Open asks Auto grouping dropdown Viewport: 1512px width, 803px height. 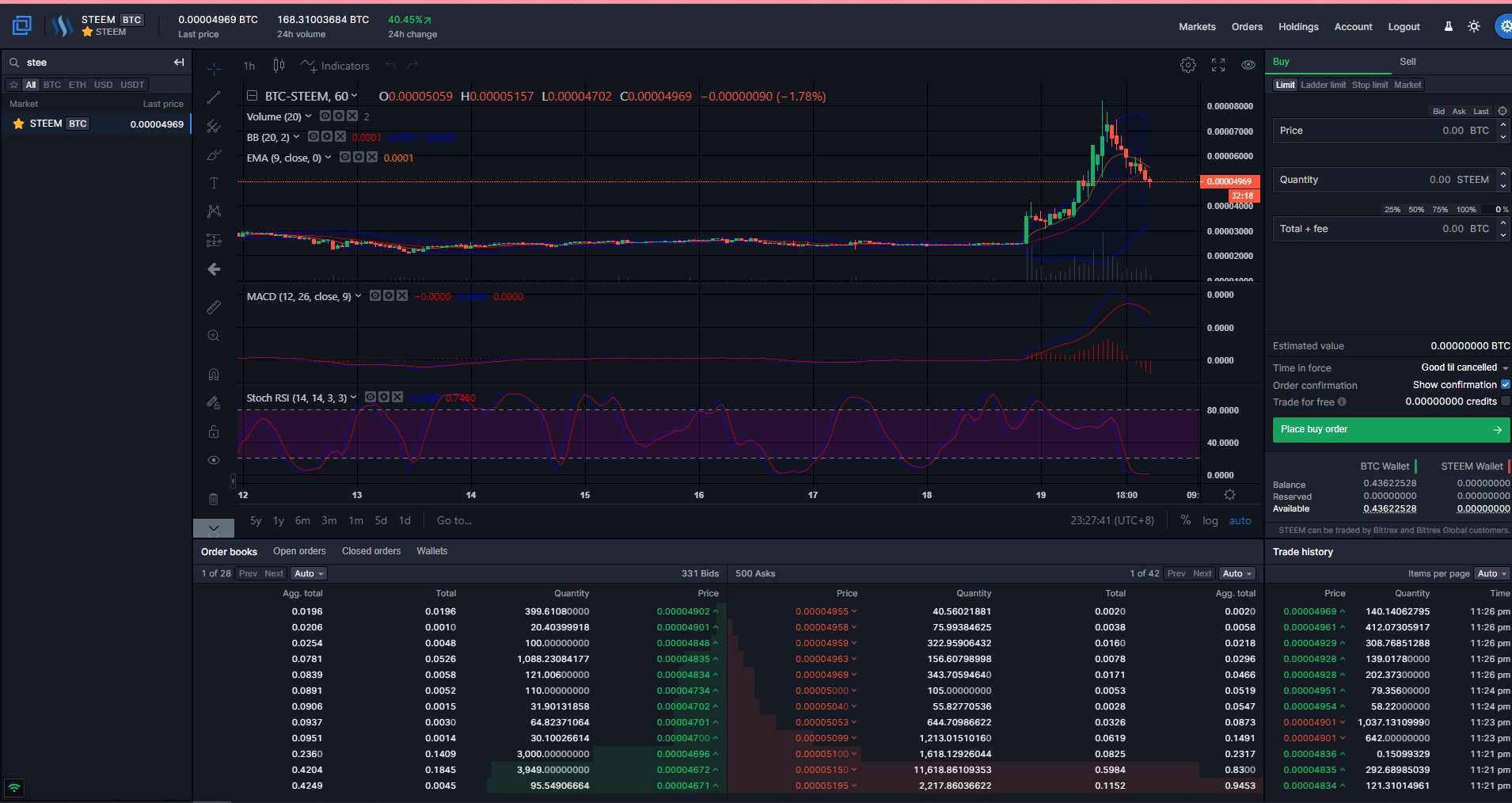pos(1237,573)
